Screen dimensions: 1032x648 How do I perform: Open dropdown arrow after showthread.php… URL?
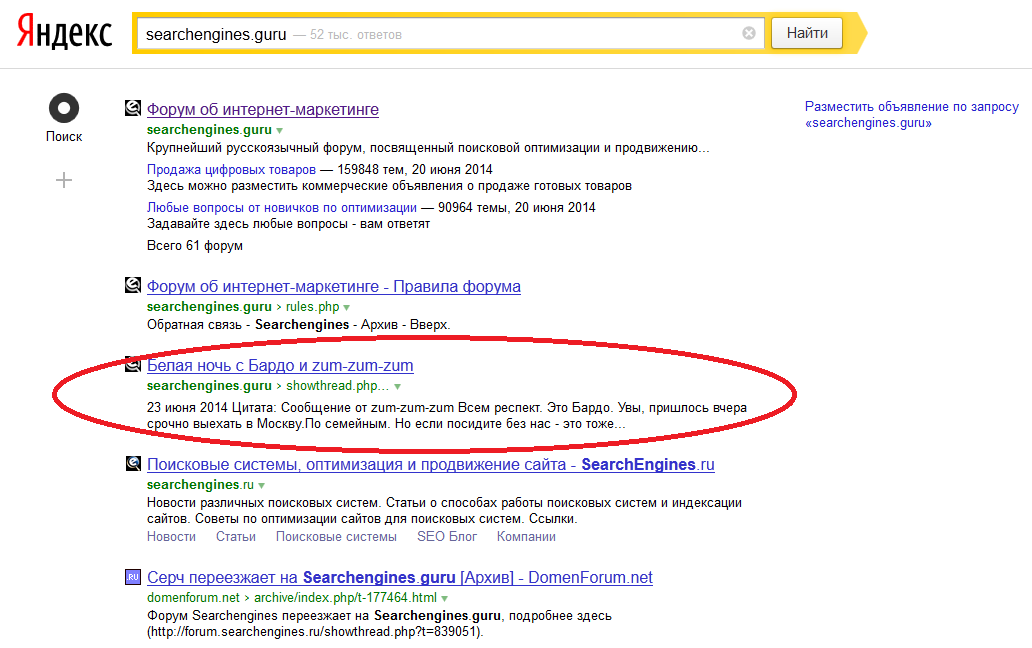(398, 386)
